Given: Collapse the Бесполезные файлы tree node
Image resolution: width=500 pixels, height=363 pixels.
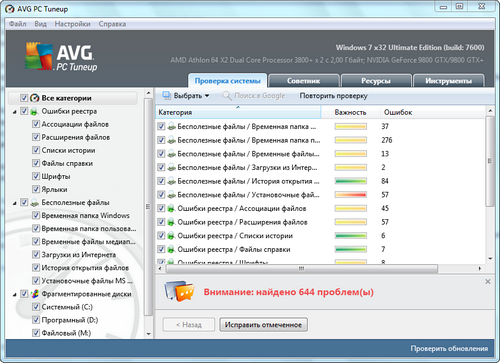Looking at the screenshot, I should (15, 203).
